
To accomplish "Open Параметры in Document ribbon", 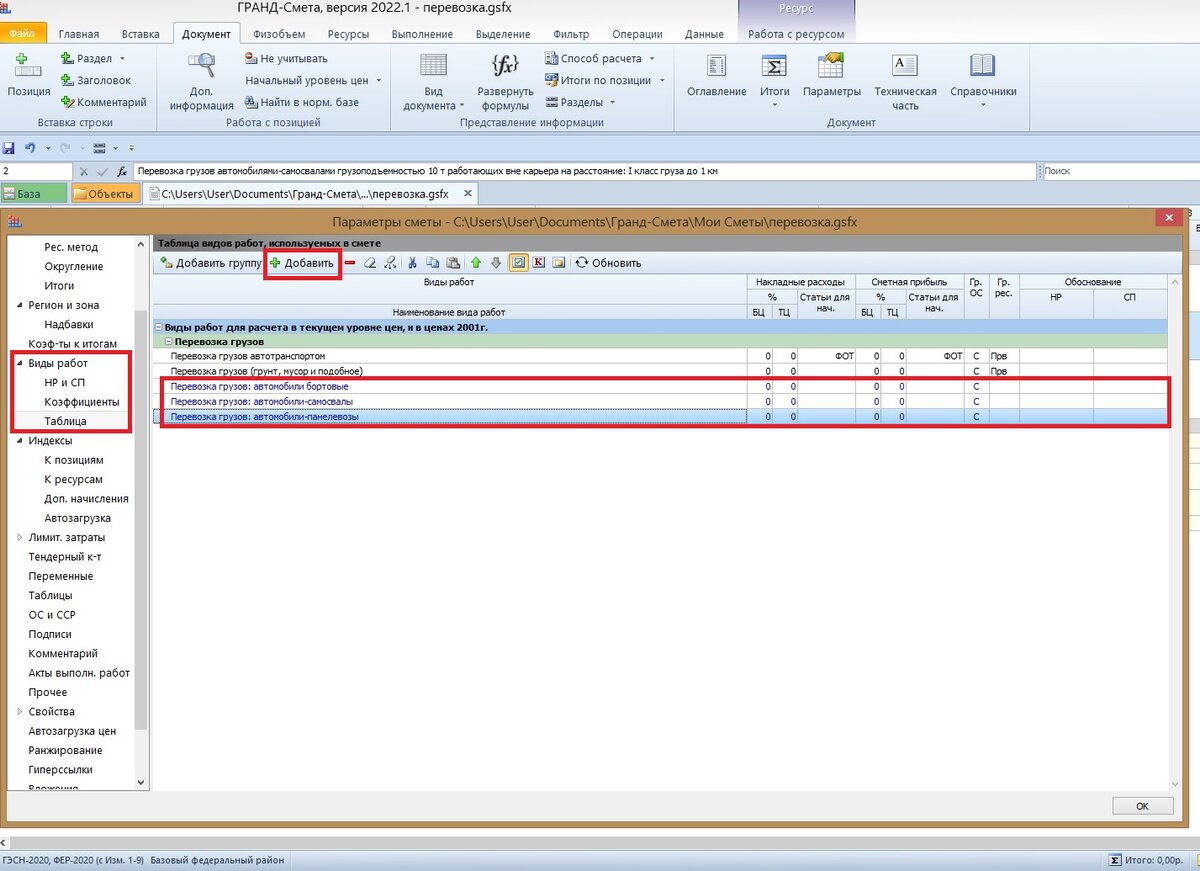I will 831,75.
